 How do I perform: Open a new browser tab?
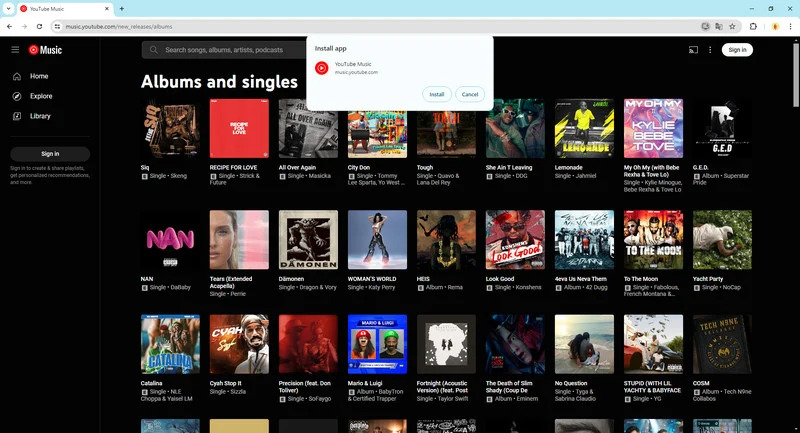[x=122, y=8]
